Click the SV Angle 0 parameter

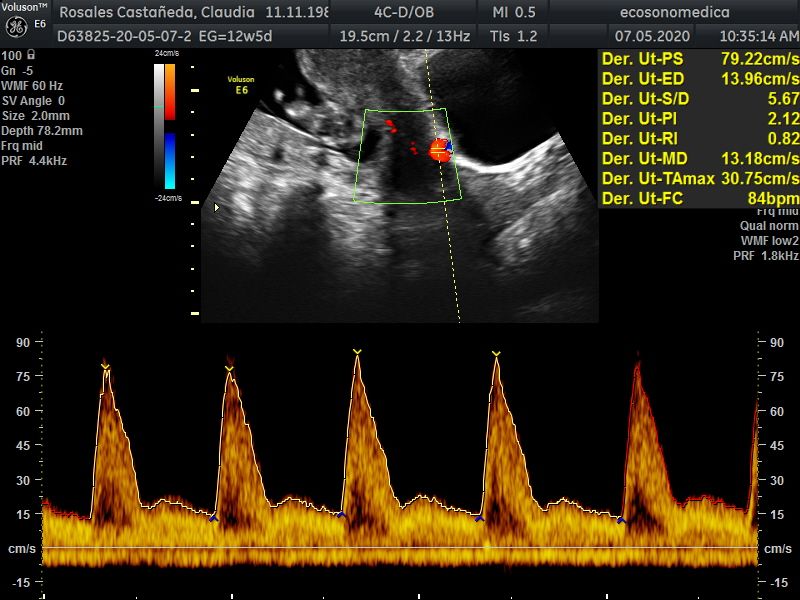click(34, 101)
